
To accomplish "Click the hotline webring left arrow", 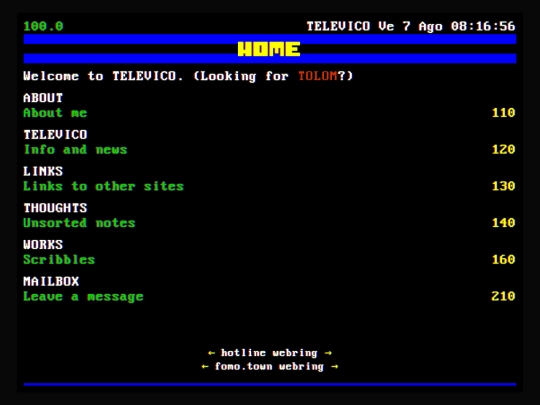I will click(211, 353).
